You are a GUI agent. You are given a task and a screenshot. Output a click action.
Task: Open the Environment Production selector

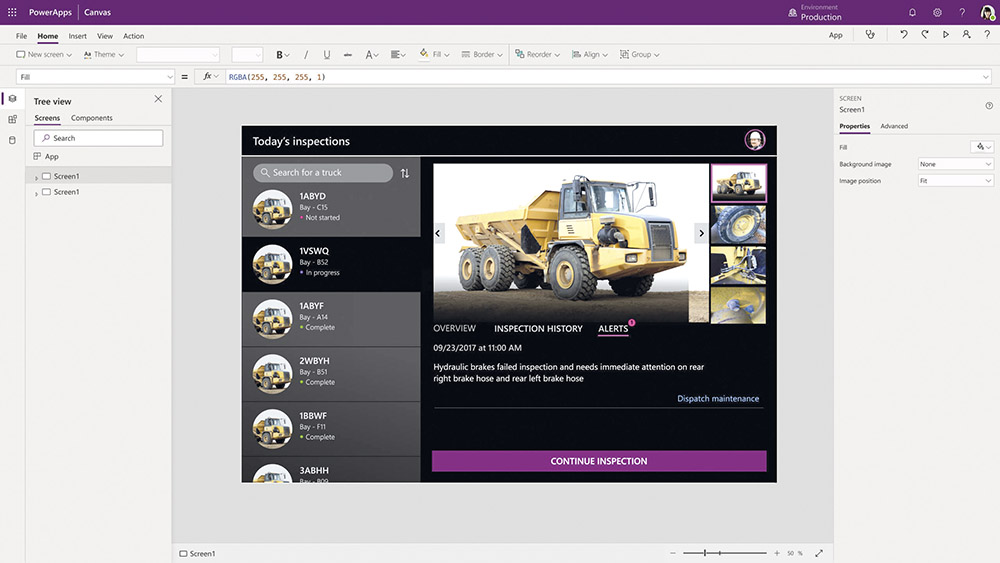pyautogui.click(x=816, y=12)
